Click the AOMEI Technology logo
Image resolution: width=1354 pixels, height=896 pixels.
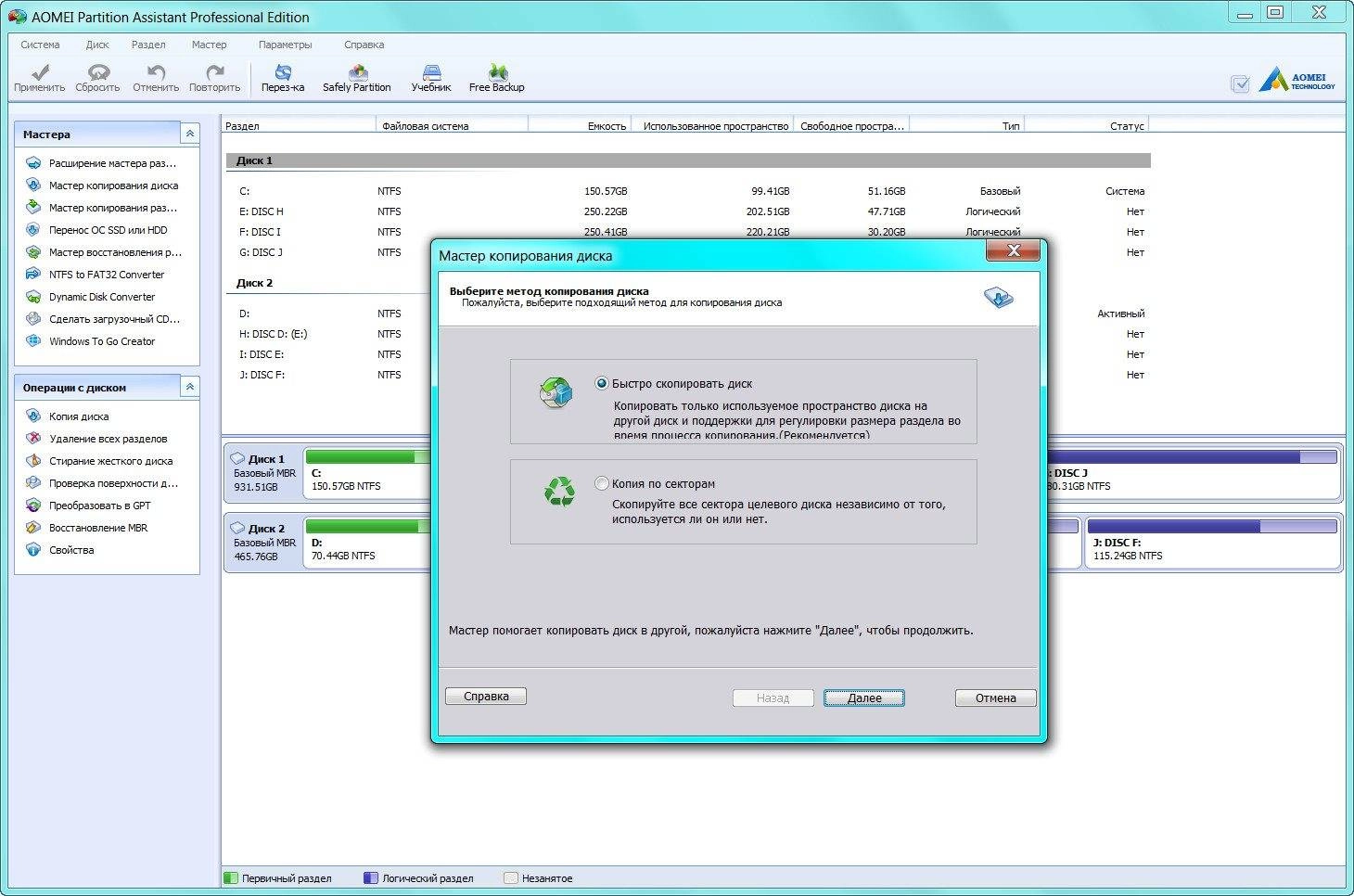tap(1297, 82)
